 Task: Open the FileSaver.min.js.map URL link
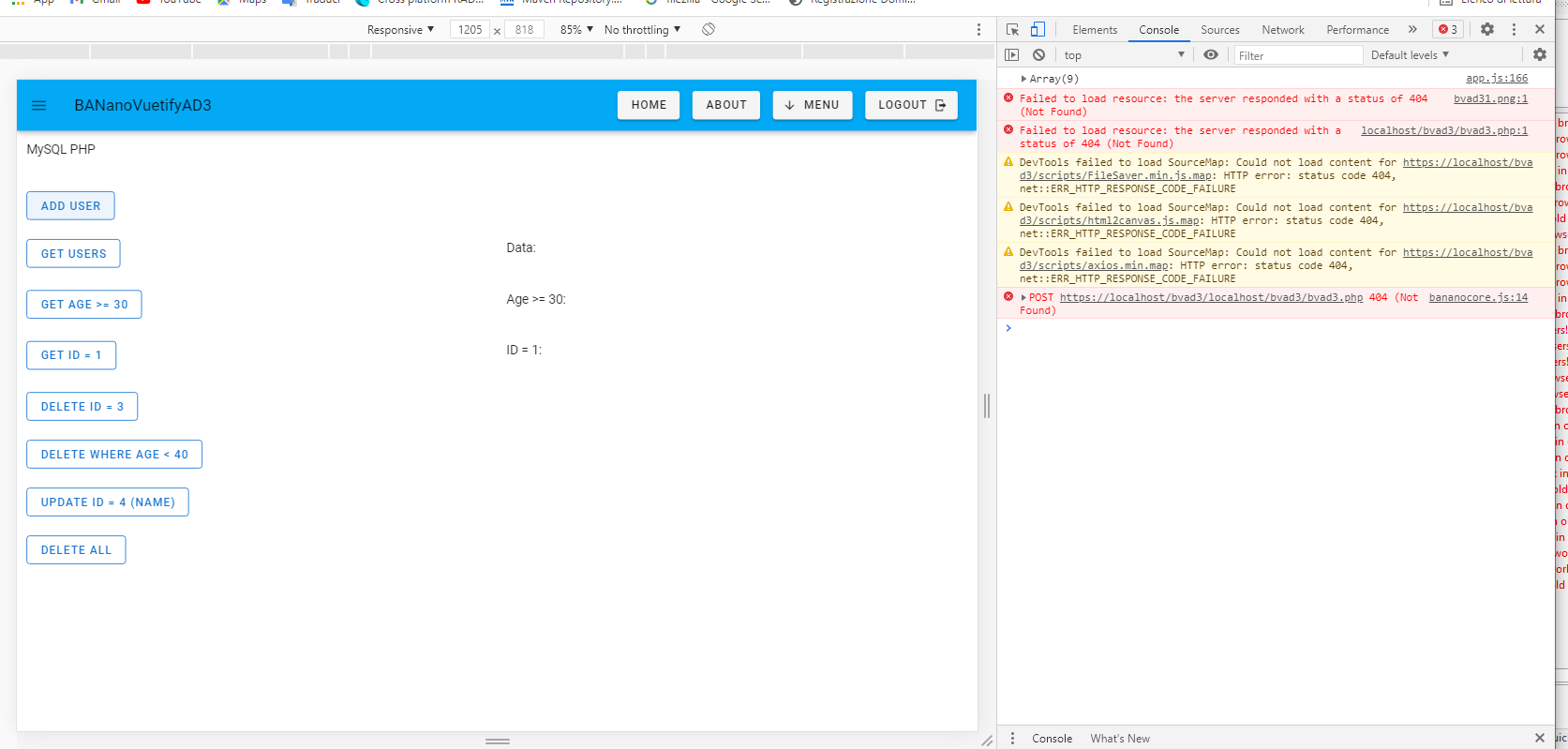[1115, 175]
